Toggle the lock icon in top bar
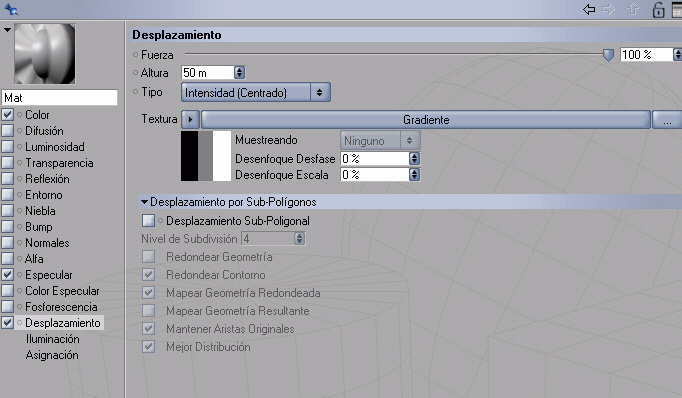This screenshot has width=682, height=398. [x=659, y=10]
